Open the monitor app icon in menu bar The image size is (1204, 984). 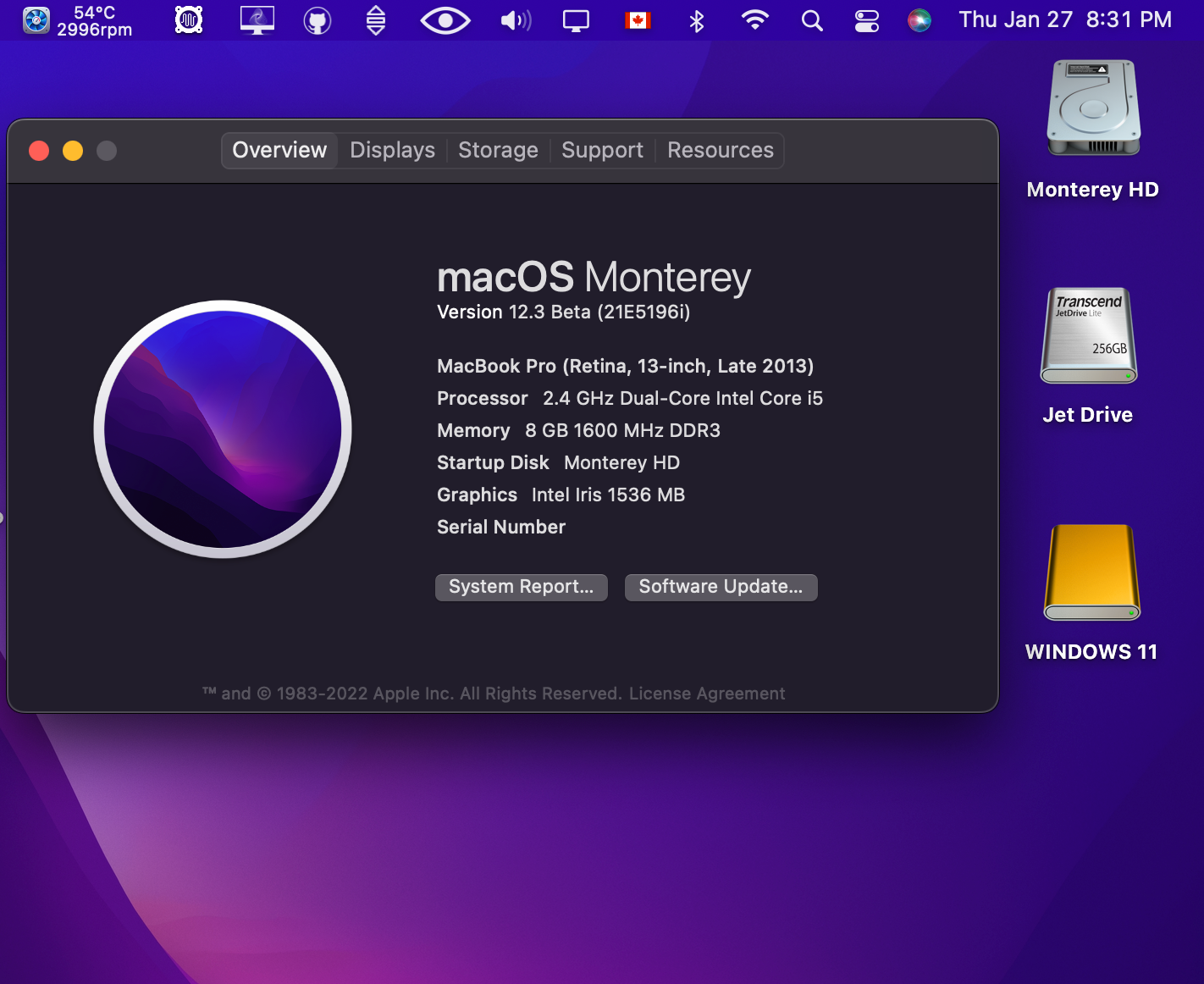(x=257, y=20)
